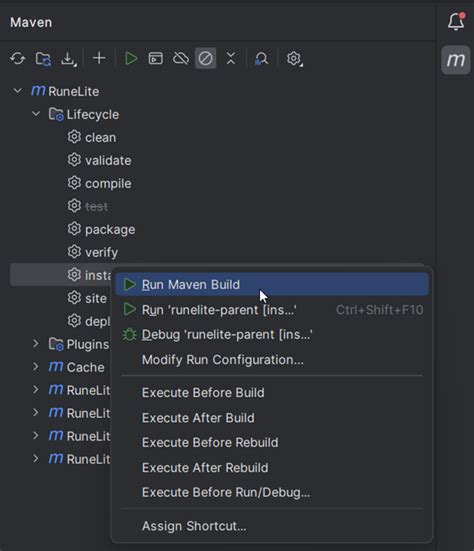Select Execute Before Run/Debug...
Image resolution: width=474 pixels, height=551 pixels.
pos(272,492)
